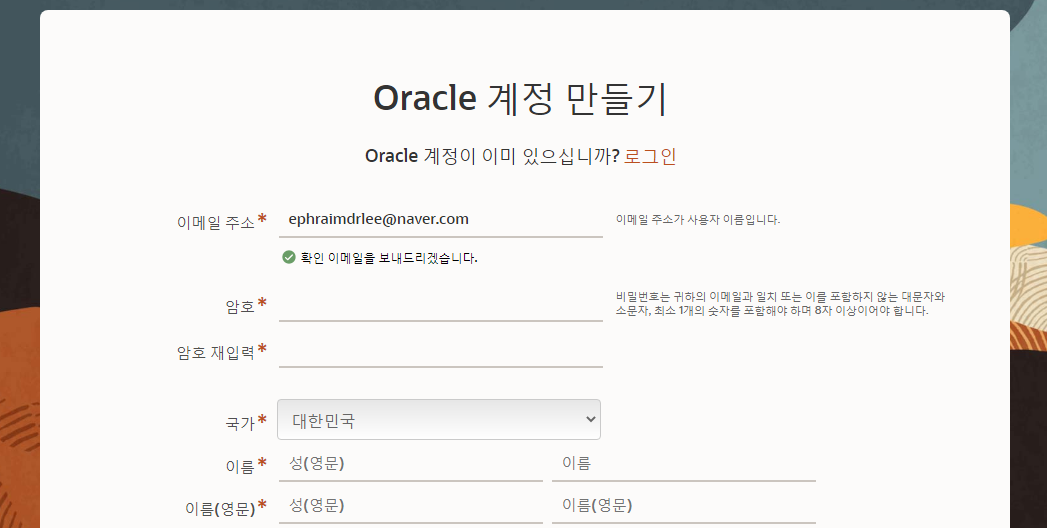Click the 암호 재입력 confirm password field
1047x528 pixels.
[441, 350]
